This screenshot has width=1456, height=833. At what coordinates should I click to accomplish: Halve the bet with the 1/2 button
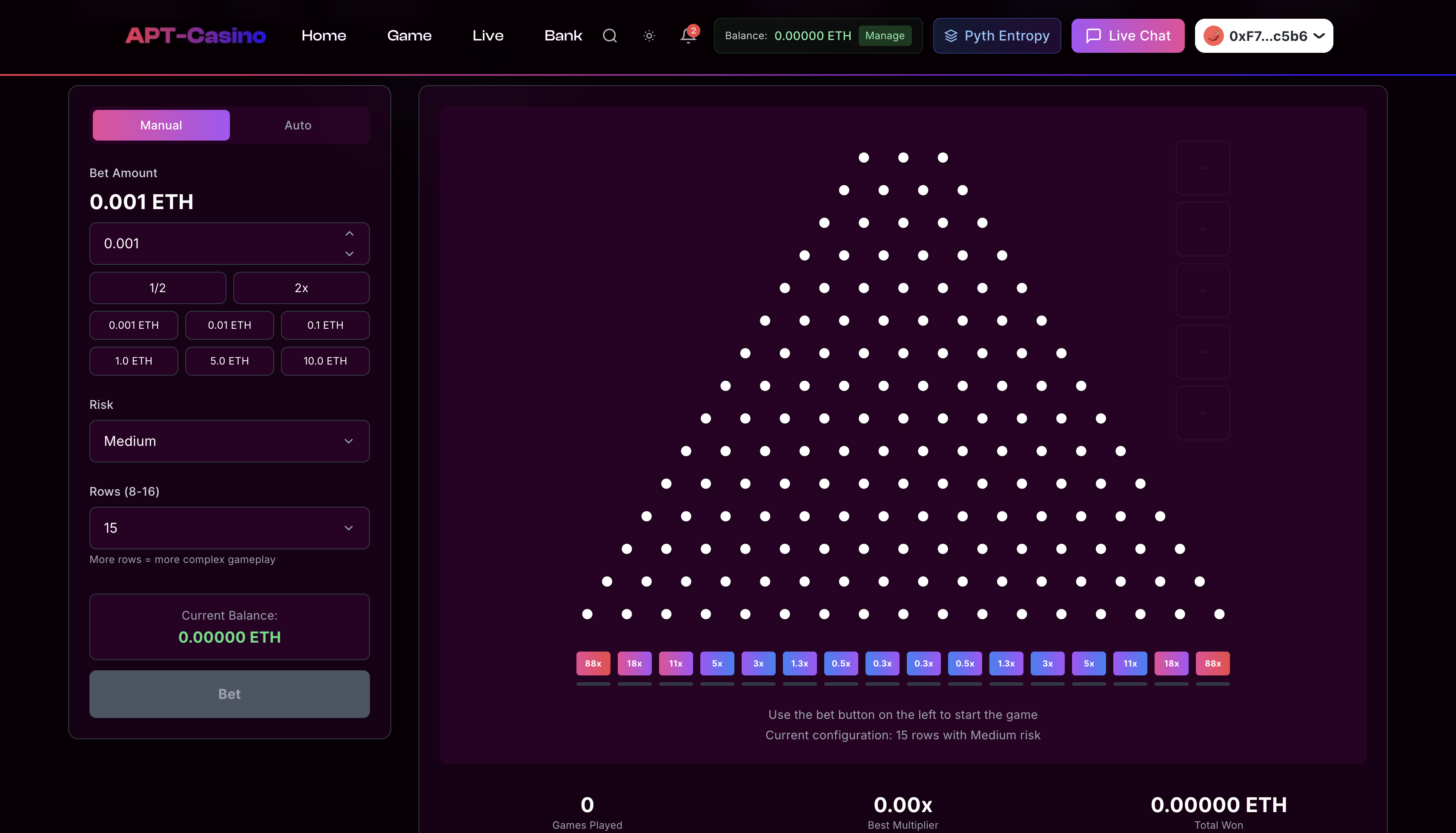click(x=157, y=288)
